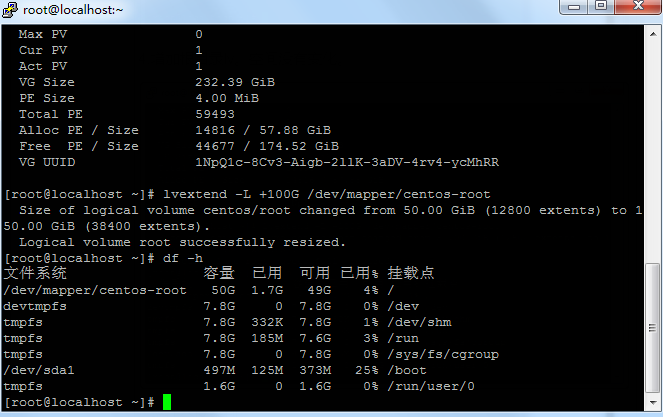The image size is (663, 417).
Task: Click the '/run/user/0' mount point
Action: pos(431,387)
